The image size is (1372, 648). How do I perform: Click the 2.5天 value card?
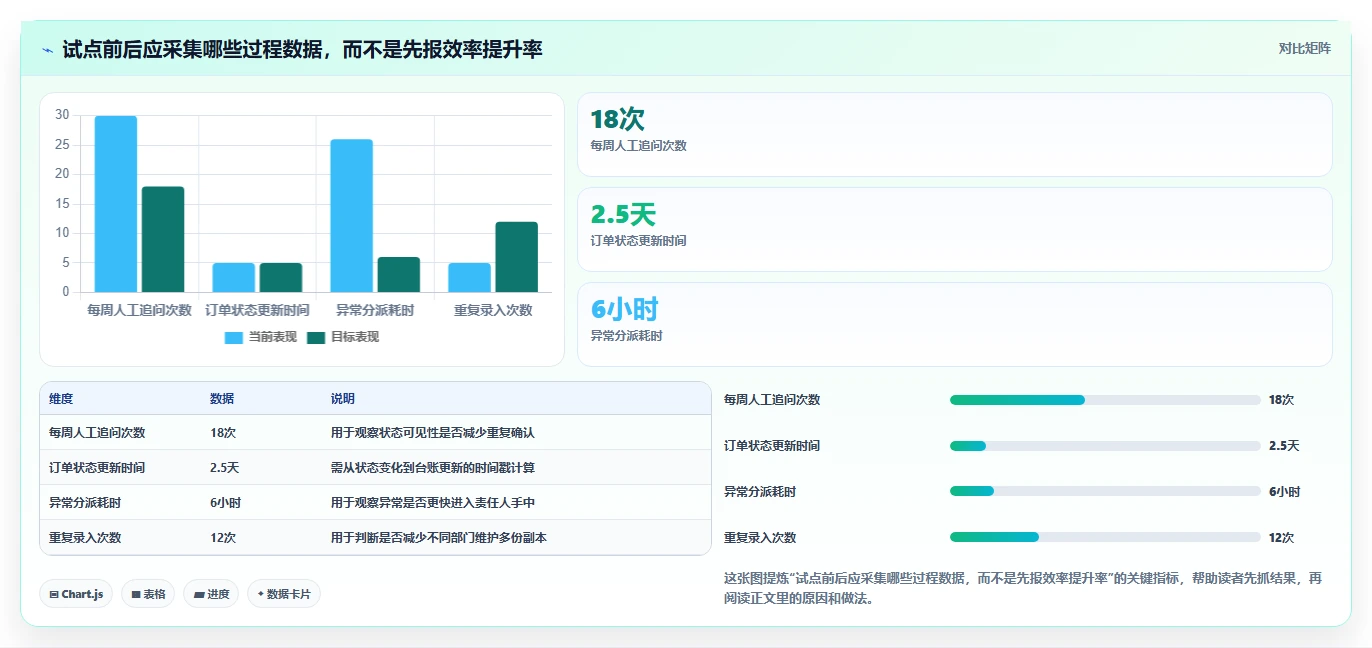(955, 230)
